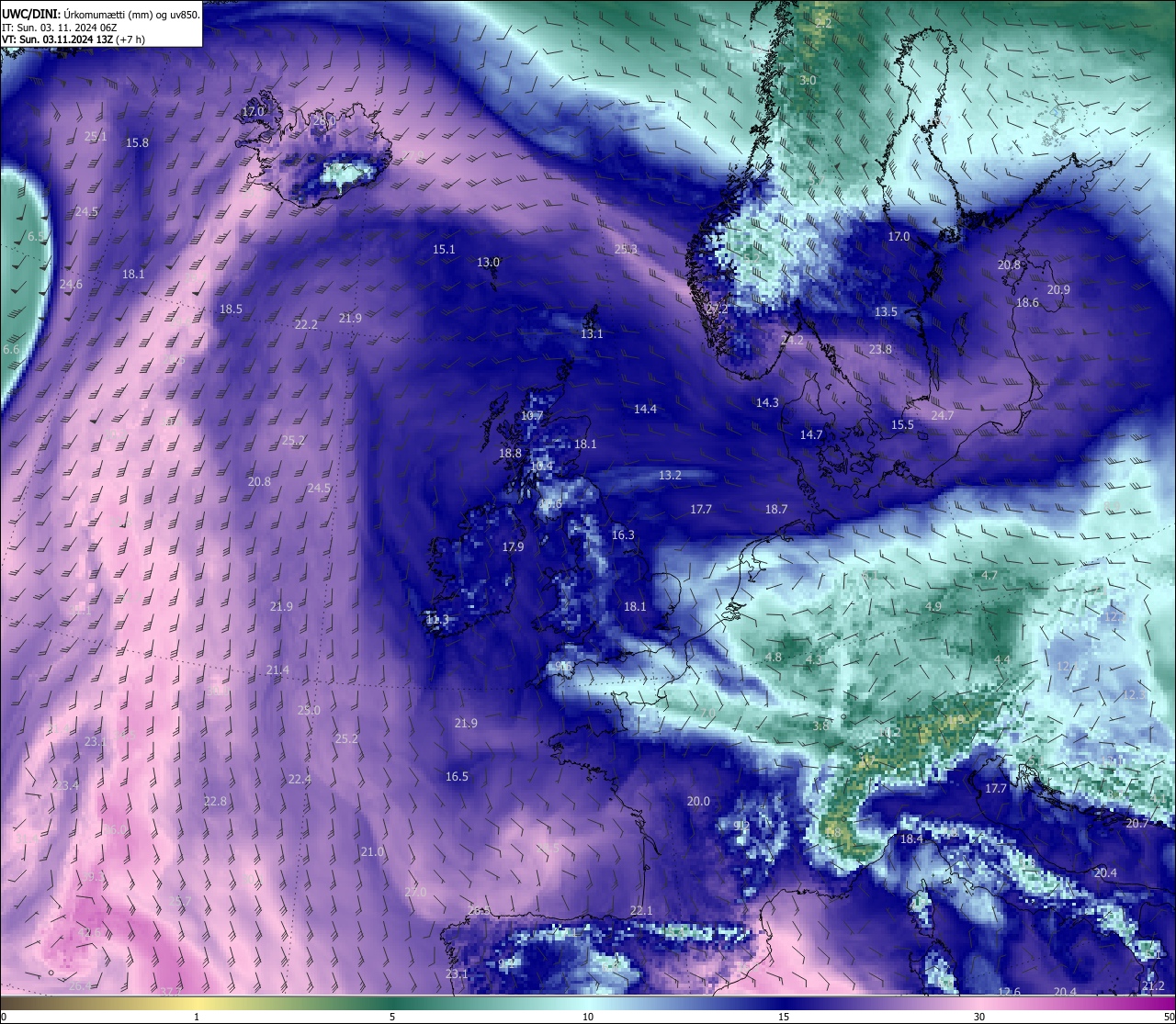1176x1024 pixels.
Task: Click the 20.0 value over France
Action: tap(698, 802)
